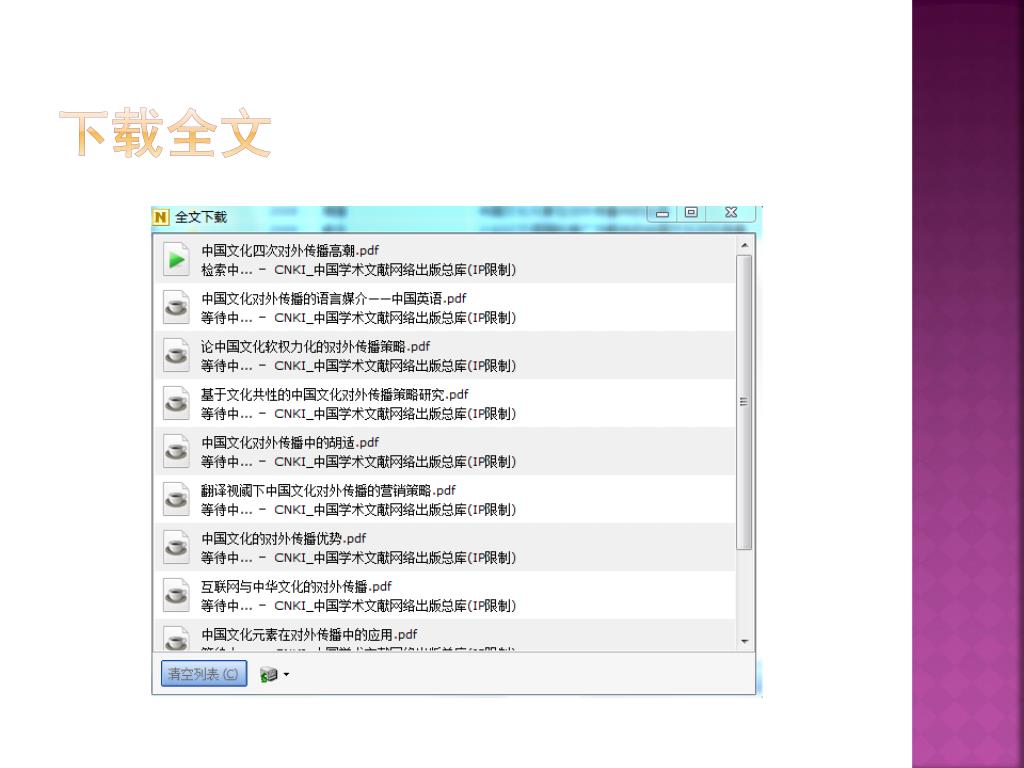The width and height of the screenshot is (1024, 768).
Task: Click the waiting cup icon for 论中国文化软权力化的对外传播策略.pdf
Action: click(x=176, y=355)
